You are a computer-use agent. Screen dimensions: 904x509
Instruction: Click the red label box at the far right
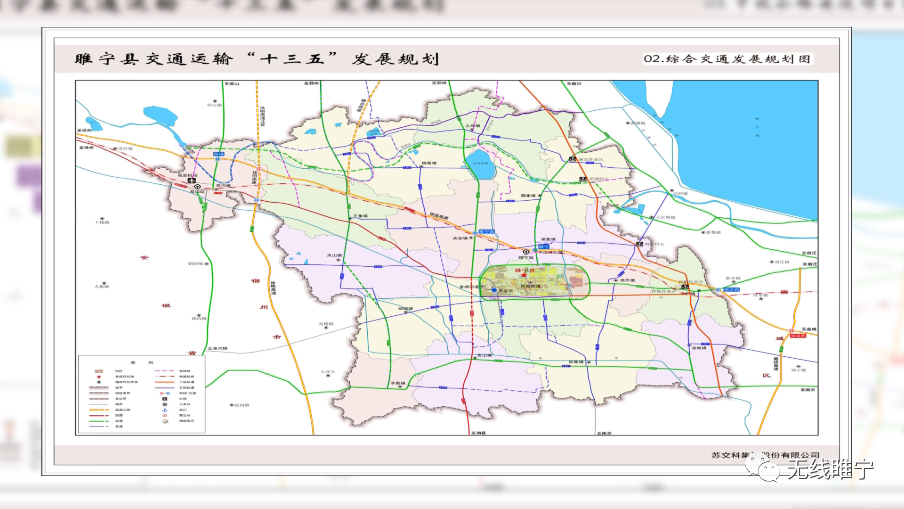point(797,338)
